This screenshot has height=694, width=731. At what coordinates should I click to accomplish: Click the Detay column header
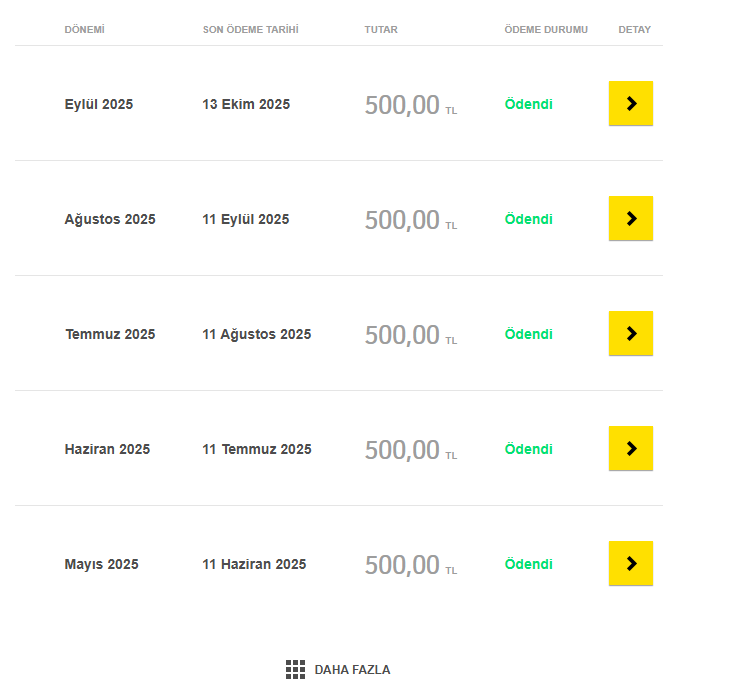point(634,29)
